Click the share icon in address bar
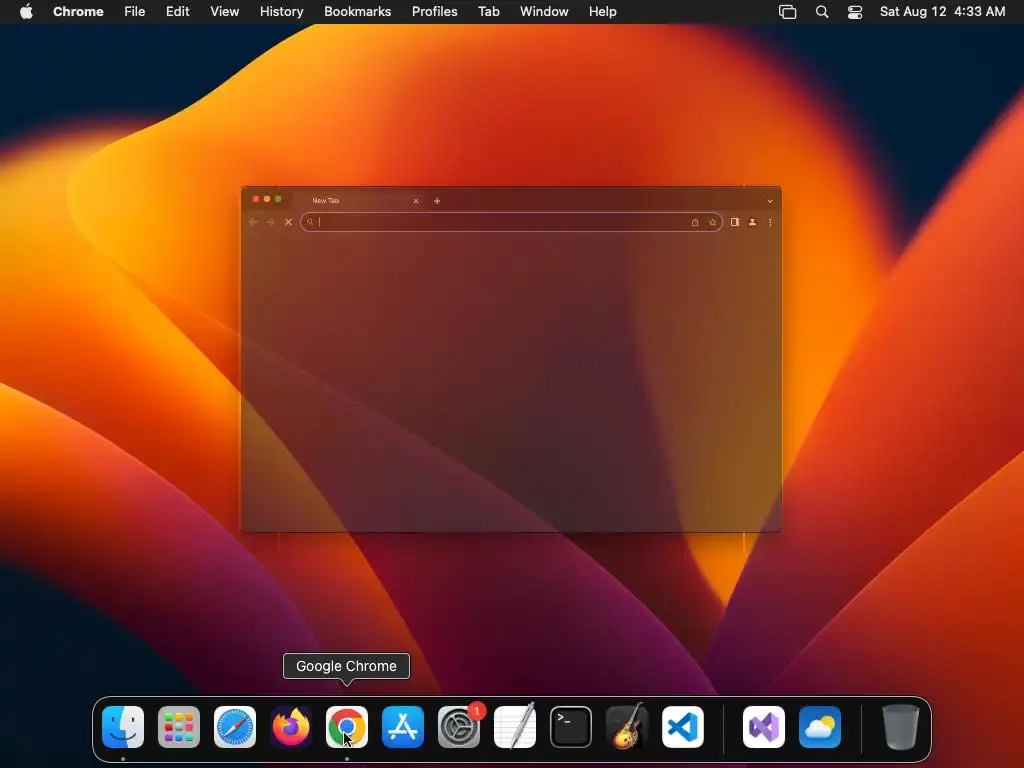 click(x=695, y=222)
